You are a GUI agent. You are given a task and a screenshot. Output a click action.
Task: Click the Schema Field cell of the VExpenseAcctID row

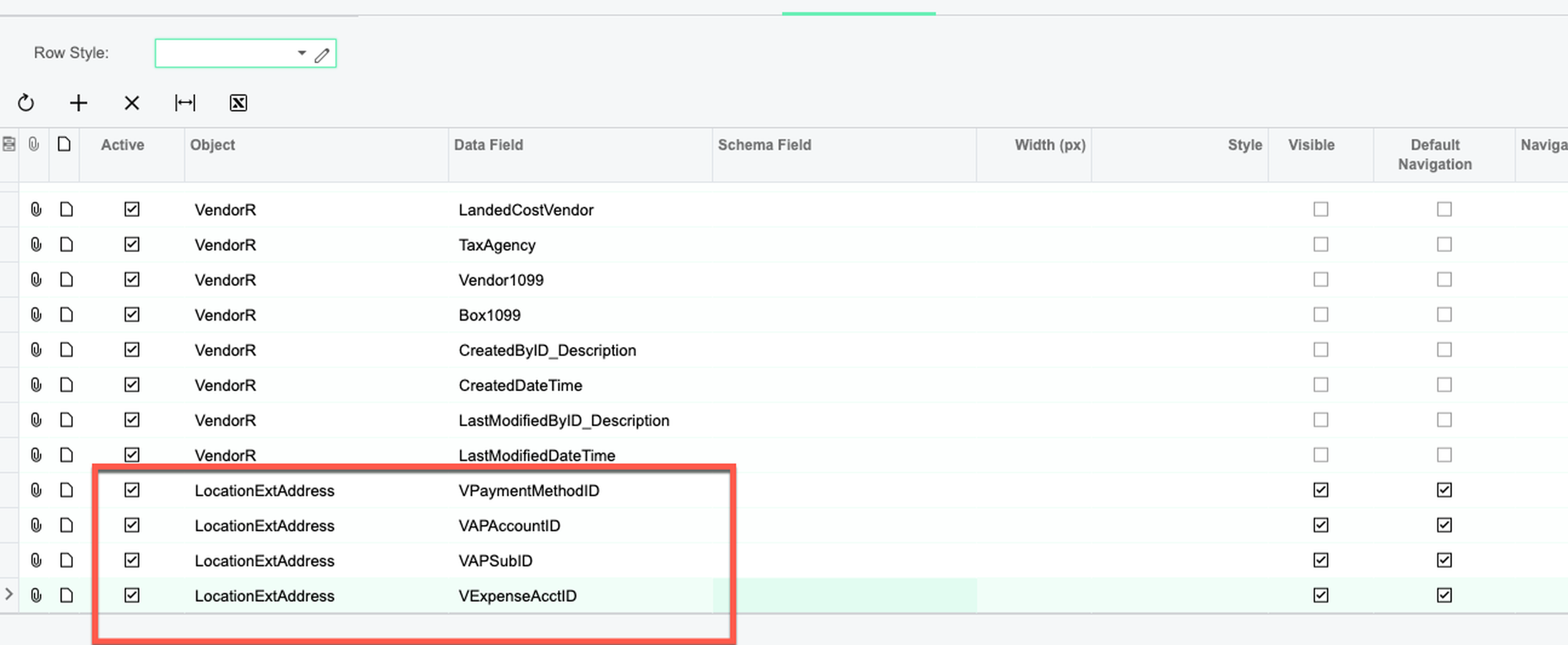[x=844, y=595]
